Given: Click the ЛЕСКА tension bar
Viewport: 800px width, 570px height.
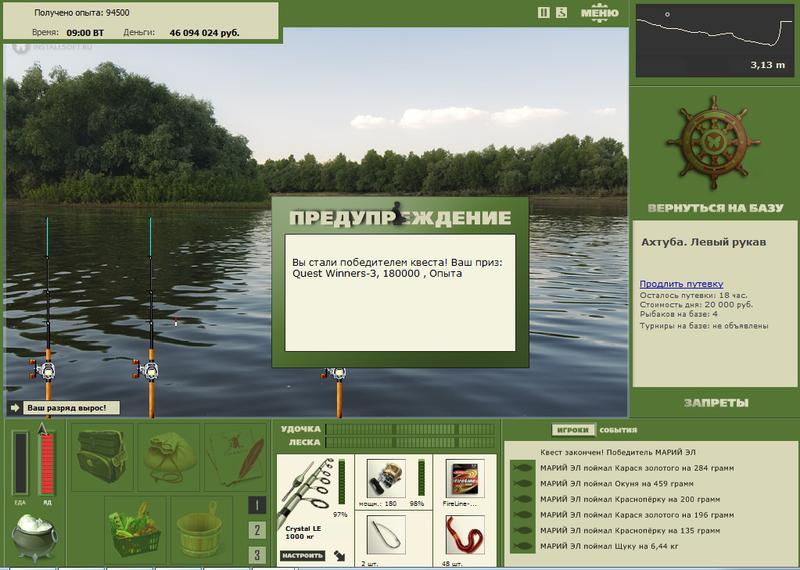Looking at the screenshot, I should (x=410, y=442).
